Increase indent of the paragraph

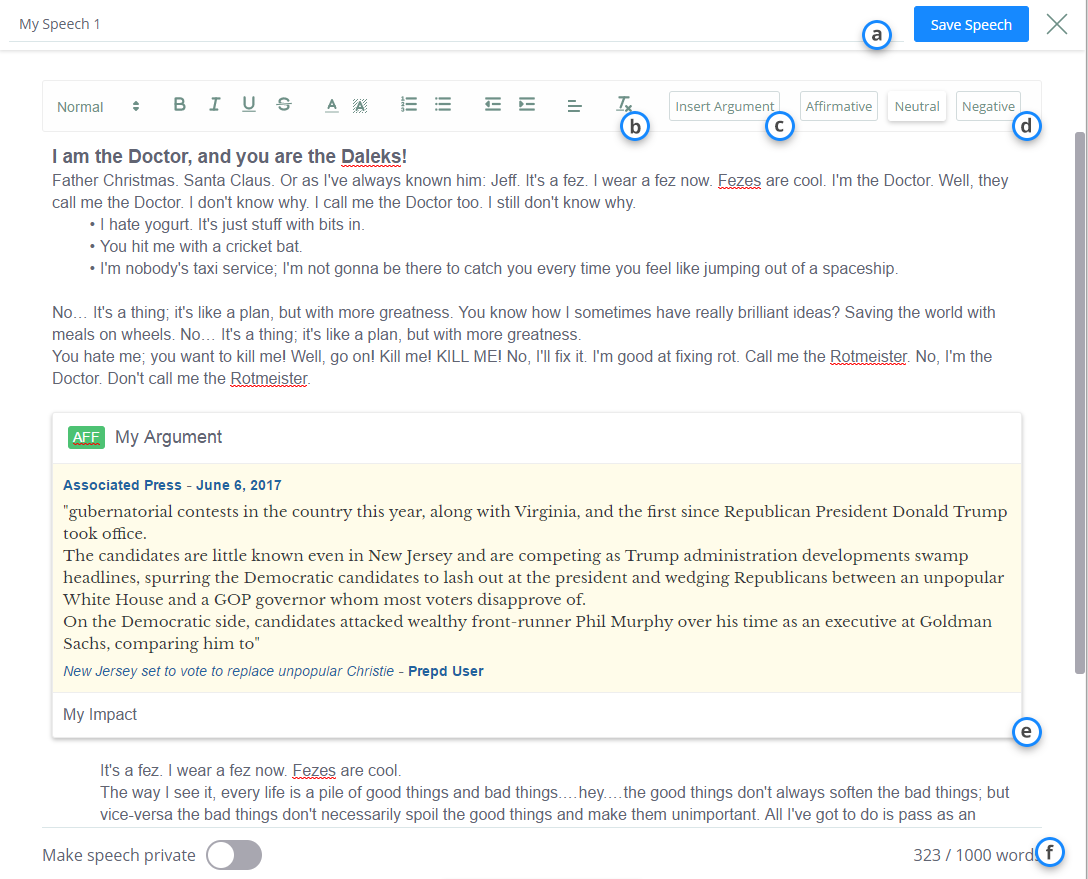pos(527,105)
